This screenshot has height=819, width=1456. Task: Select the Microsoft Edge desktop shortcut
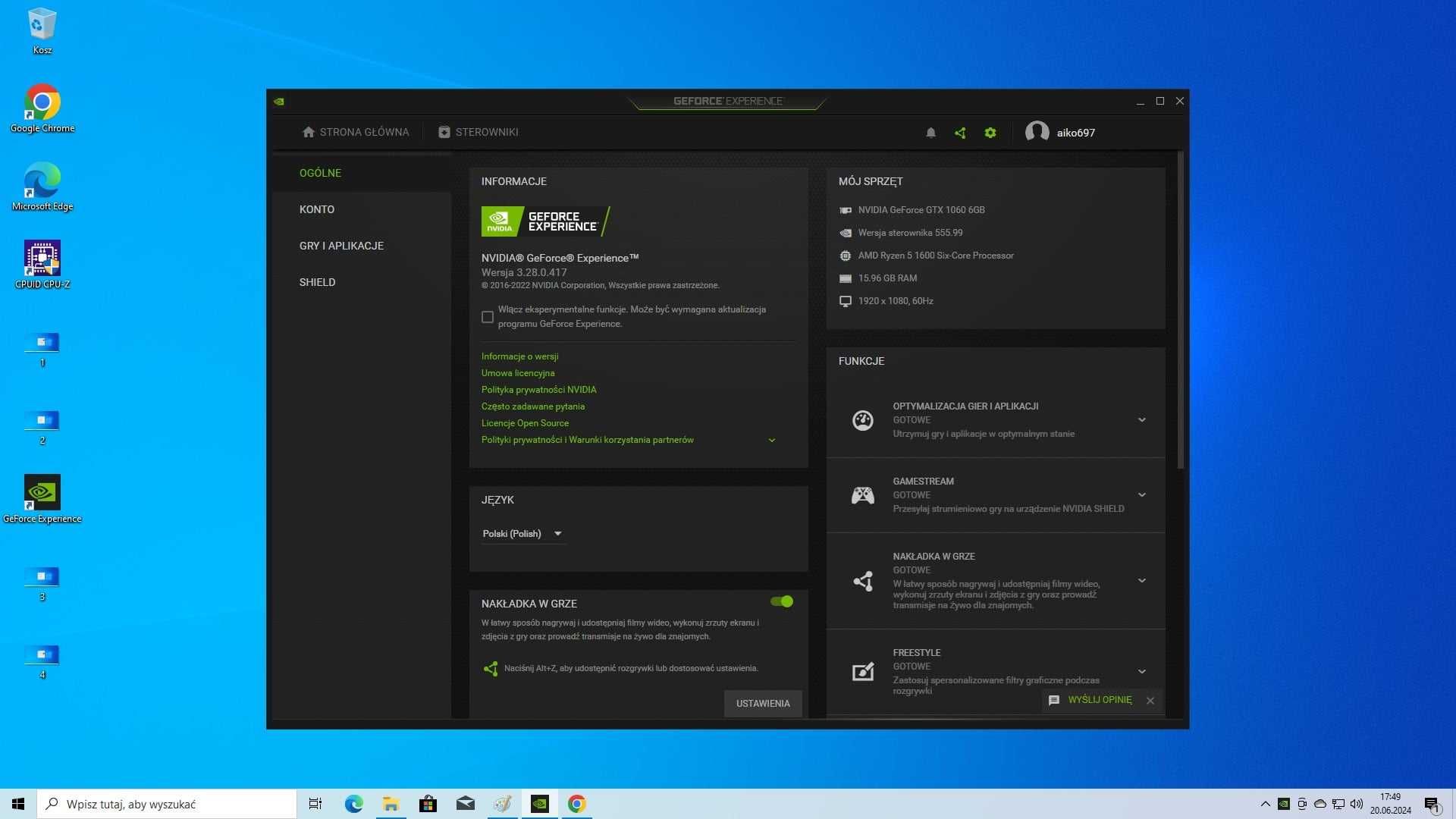coord(42,187)
